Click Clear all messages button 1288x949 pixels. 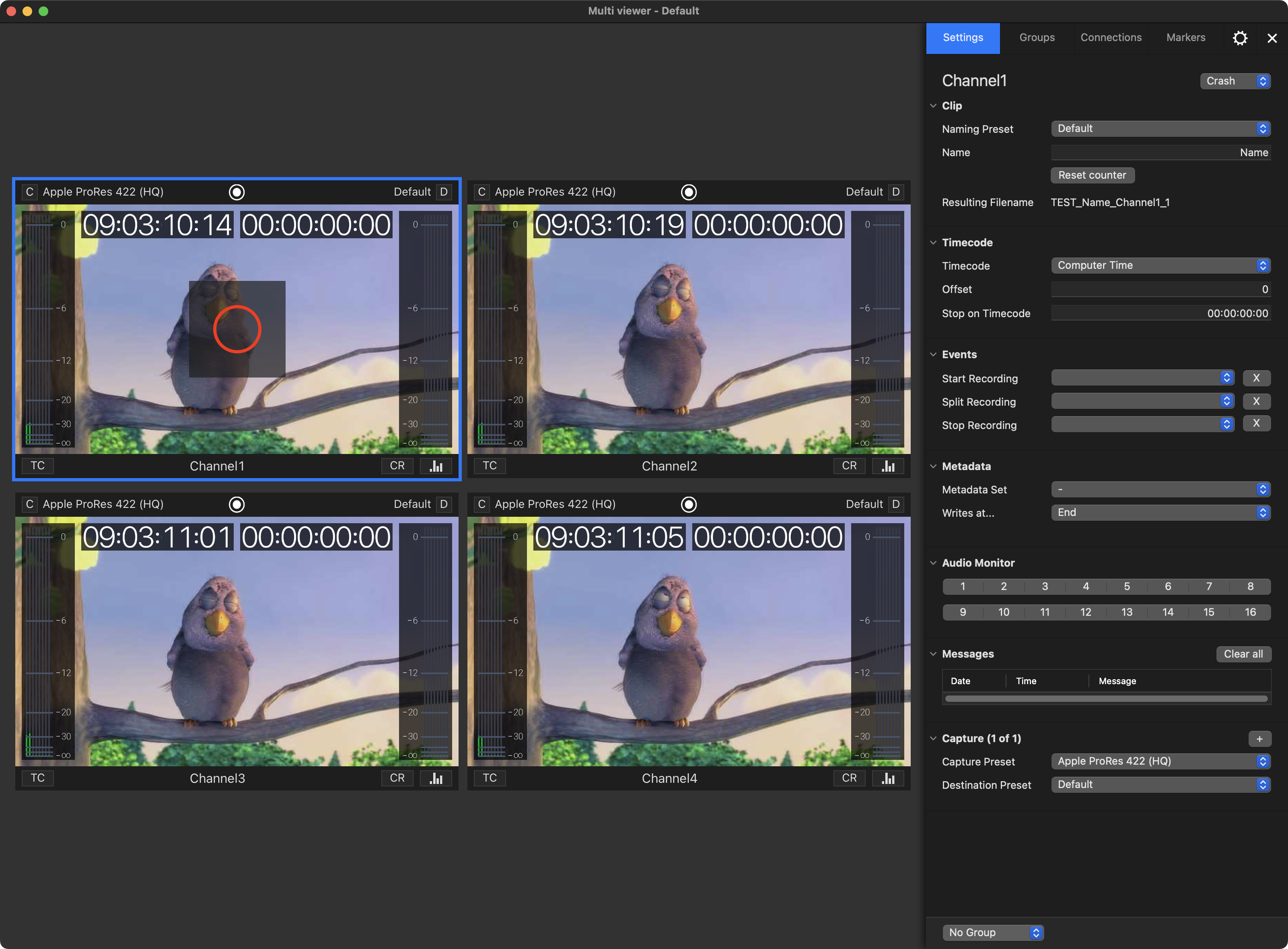(1243, 654)
